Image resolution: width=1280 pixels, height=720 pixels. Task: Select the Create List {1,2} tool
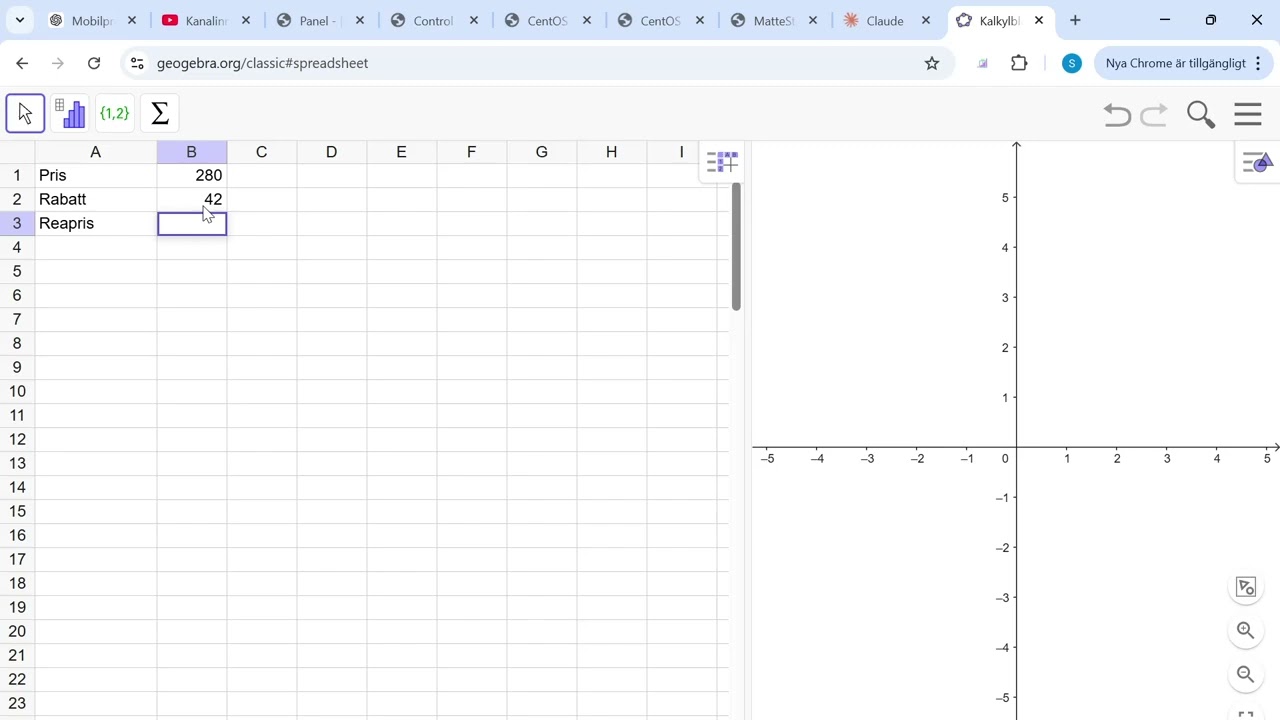[x=115, y=113]
